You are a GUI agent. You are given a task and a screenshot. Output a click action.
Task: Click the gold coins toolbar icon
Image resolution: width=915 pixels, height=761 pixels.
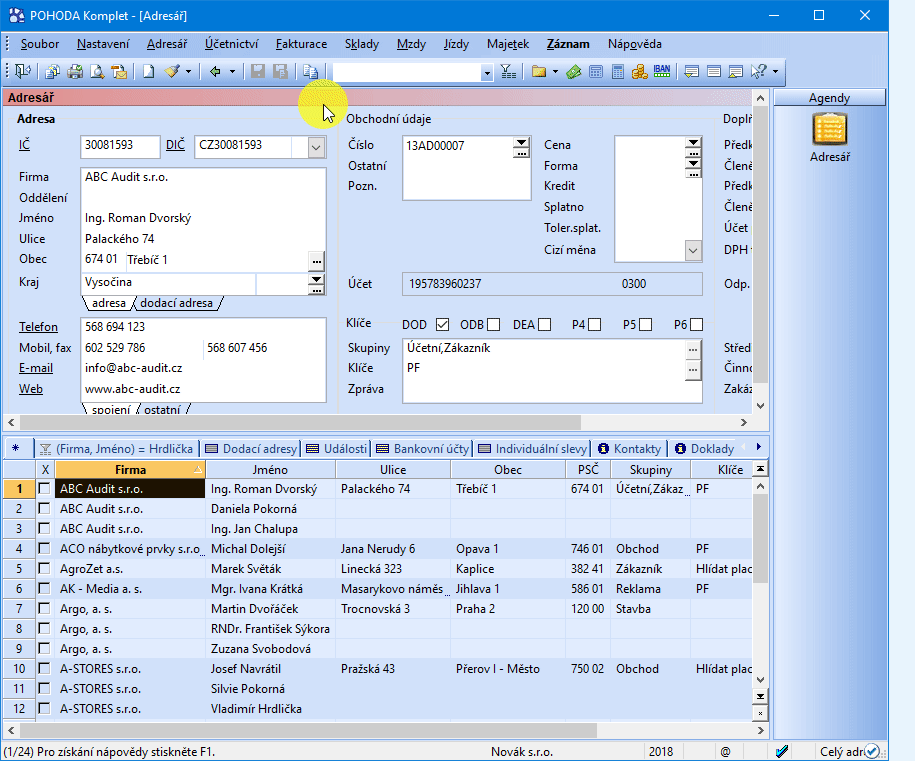(x=640, y=72)
